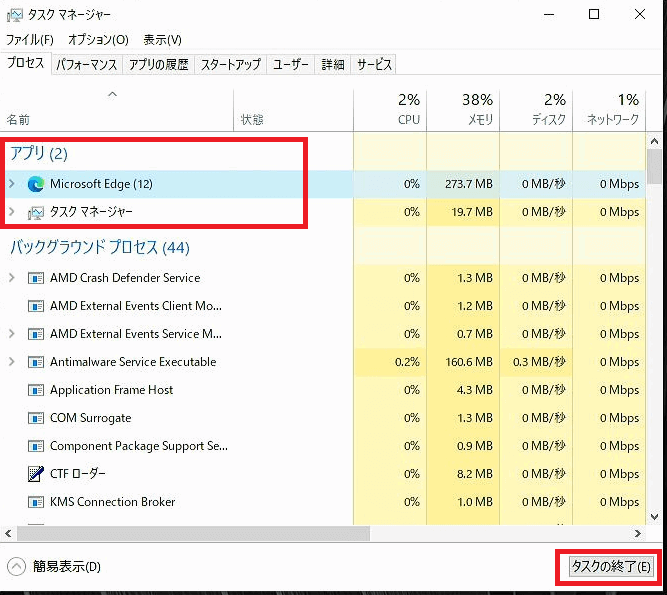Switch to the 詳細 tab
Image resolution: width=667 pixels, height=595 pixels.
coord(333,65)
